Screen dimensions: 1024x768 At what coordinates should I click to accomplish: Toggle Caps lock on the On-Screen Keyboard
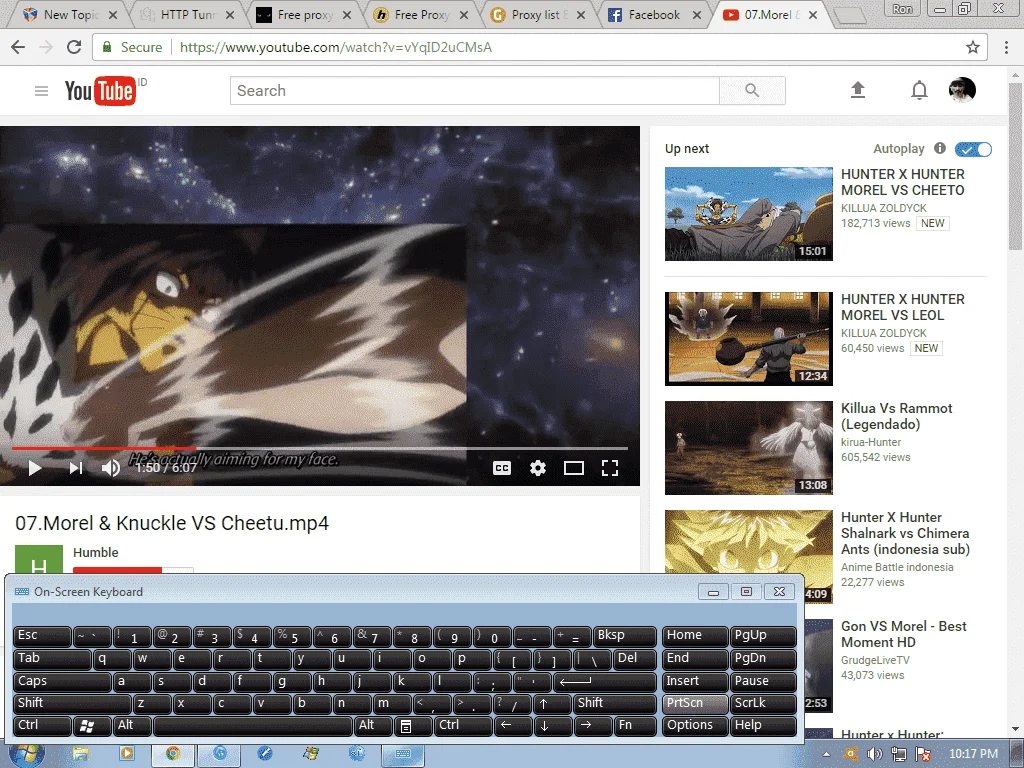click(62, 681)
